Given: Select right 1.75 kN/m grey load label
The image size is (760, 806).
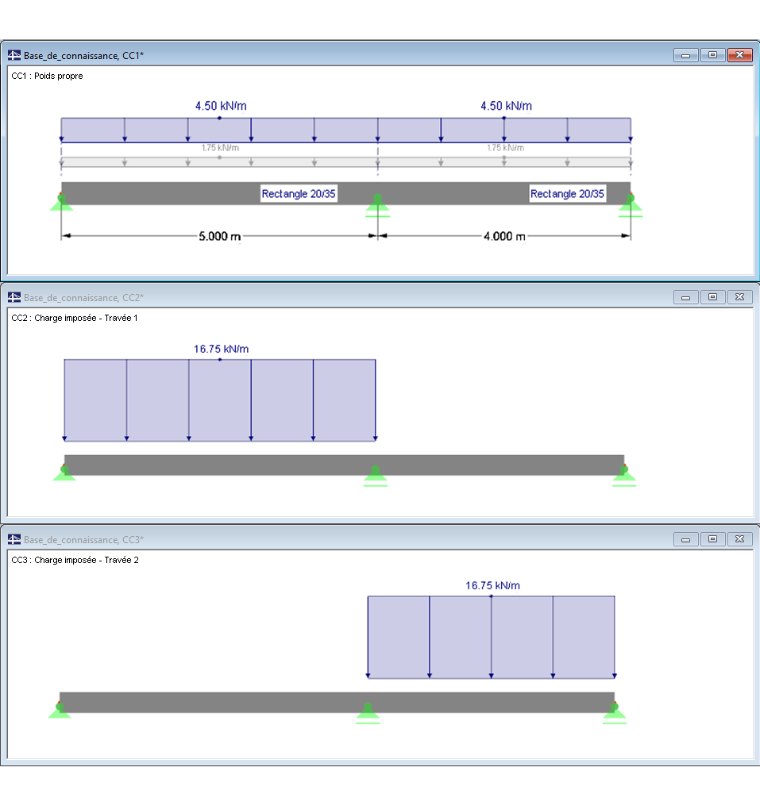Looking at the screenshot, I should [506, 148].
